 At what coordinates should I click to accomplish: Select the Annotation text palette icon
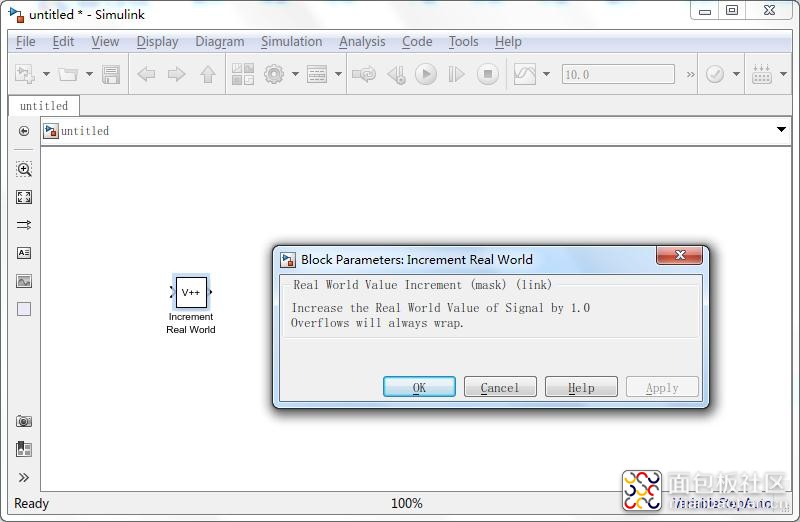coord(24,253)
